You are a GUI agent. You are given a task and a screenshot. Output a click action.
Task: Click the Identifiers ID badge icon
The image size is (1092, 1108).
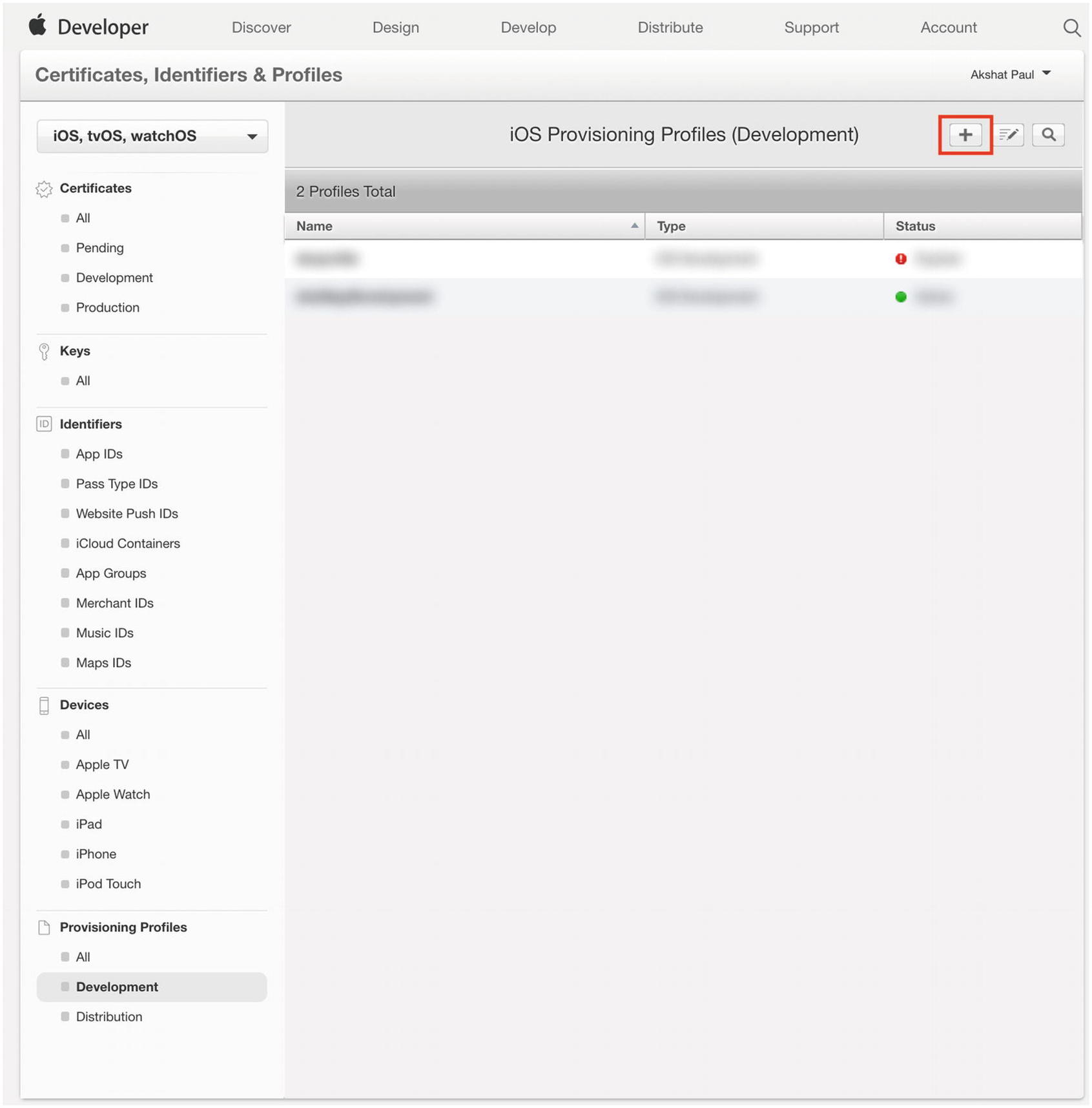(44, 424)
